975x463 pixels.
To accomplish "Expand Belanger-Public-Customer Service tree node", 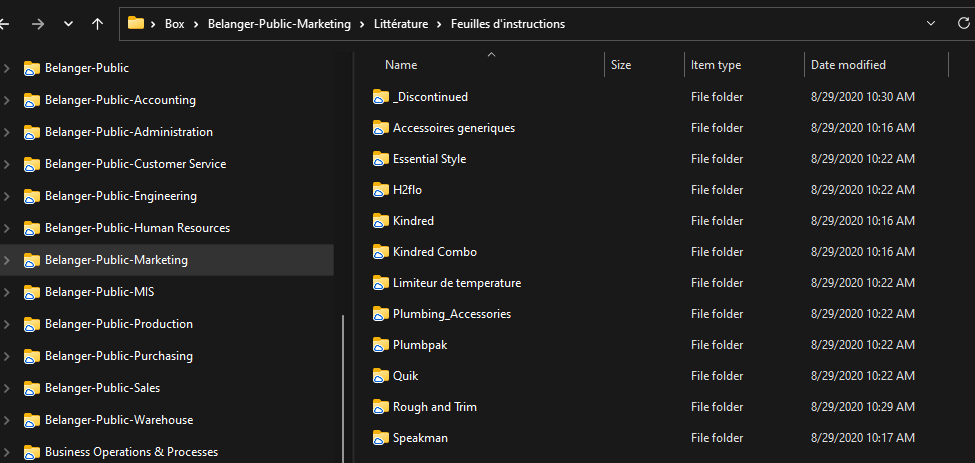I will pyautogui.click(x=6, y=164).
